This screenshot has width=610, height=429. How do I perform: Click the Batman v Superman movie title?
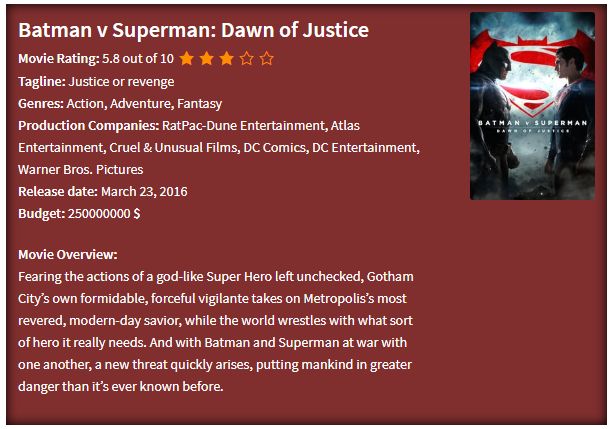pyautogui.click(x=193, y=30)
